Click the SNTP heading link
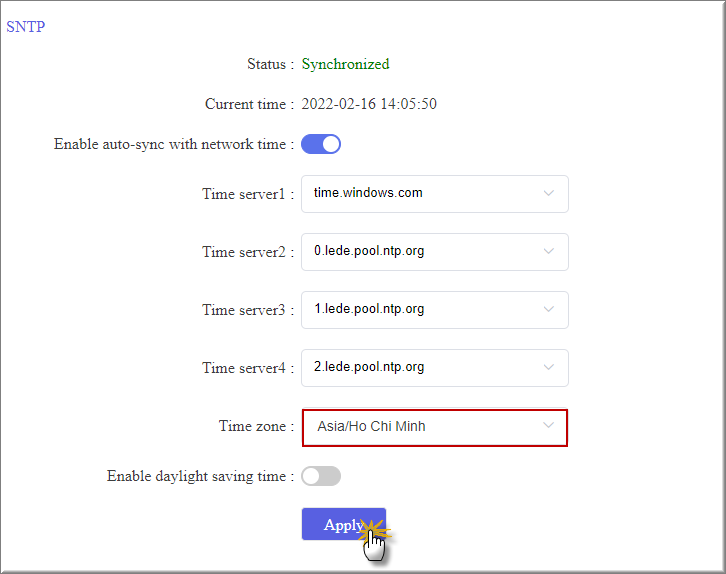Image resolution: width=726 pixels, height=574 pixels. click(25, 27)
